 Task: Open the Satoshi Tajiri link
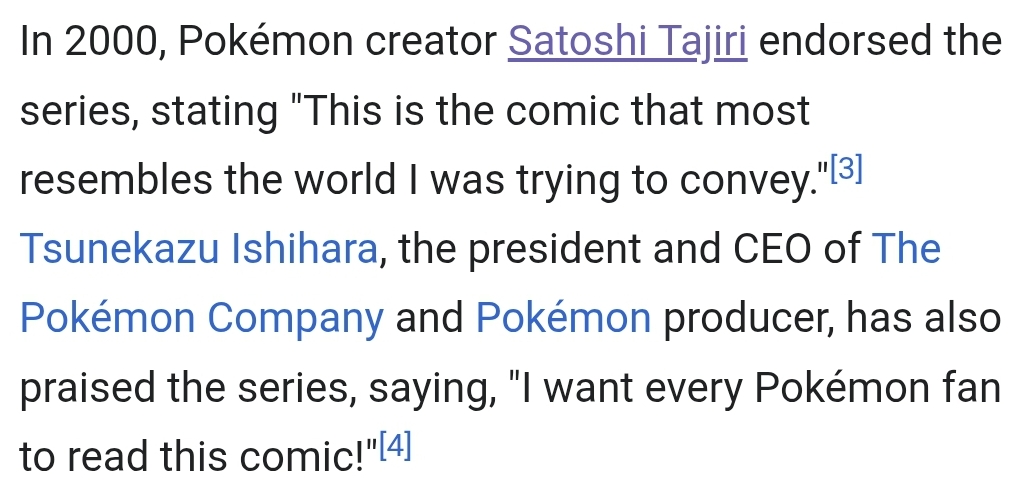tap(627, 43)
